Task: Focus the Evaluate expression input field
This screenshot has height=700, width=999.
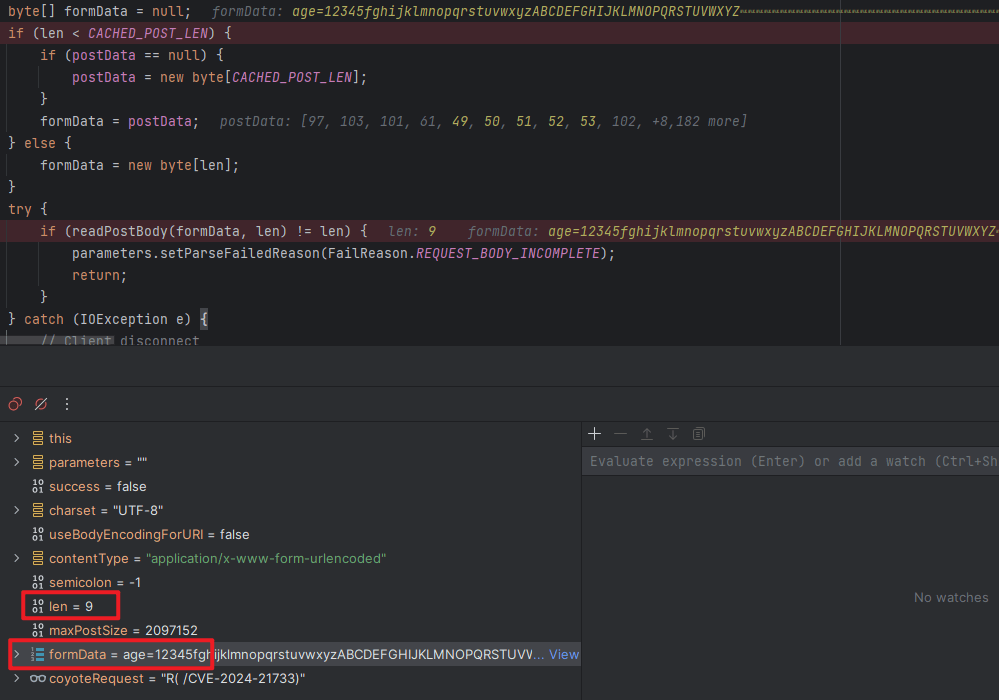Action: point(790,461)
